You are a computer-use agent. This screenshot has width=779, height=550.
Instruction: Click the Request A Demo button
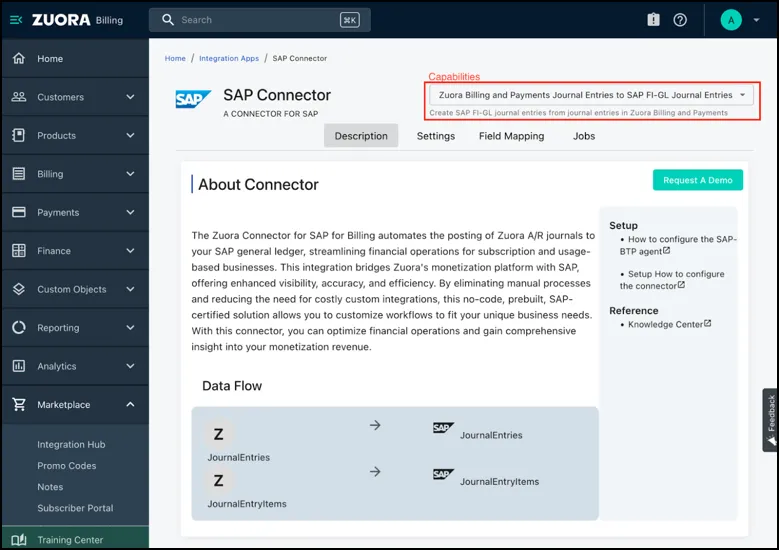coord(698,180)
